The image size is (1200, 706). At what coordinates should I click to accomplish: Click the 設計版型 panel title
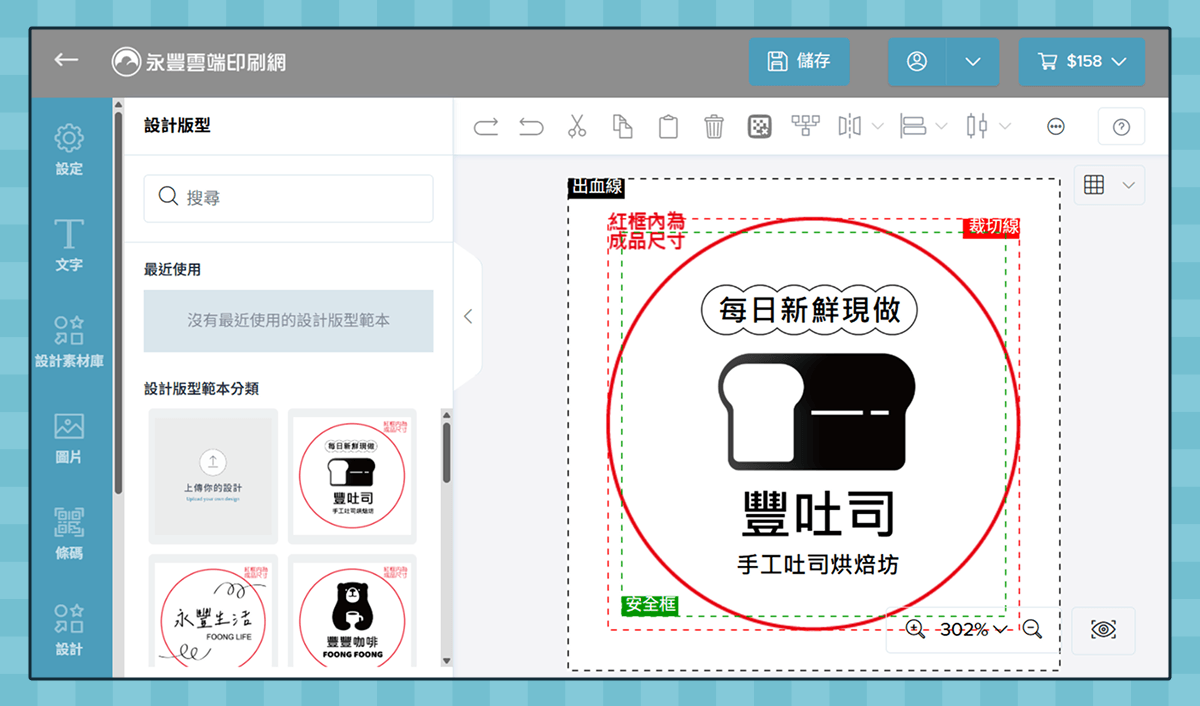pos(177,126)
